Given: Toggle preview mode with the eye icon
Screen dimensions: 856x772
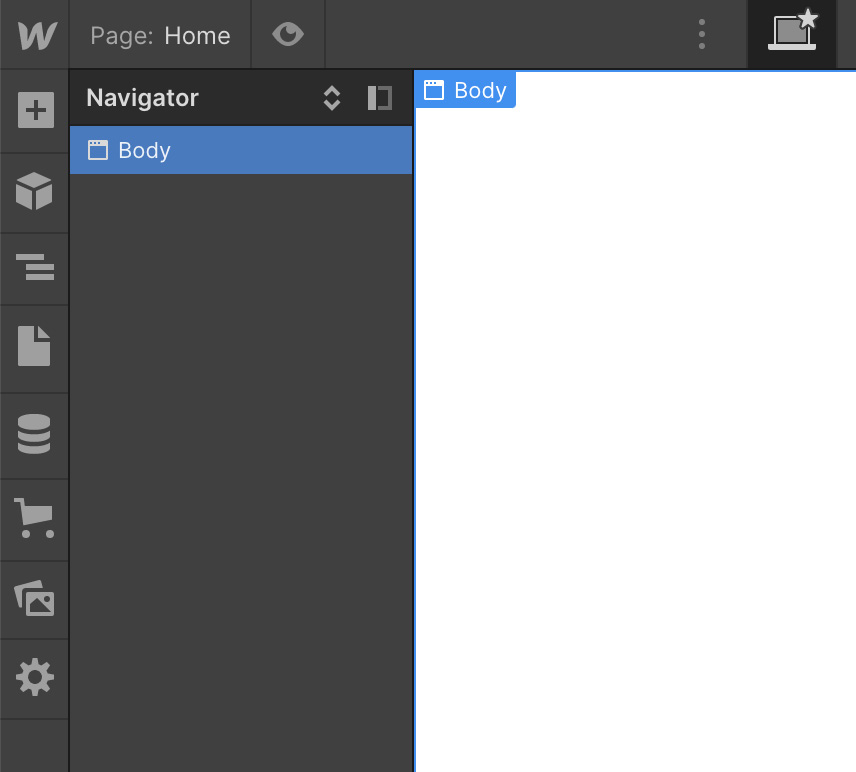Looking at the screenshot, I should click(288, 36).
